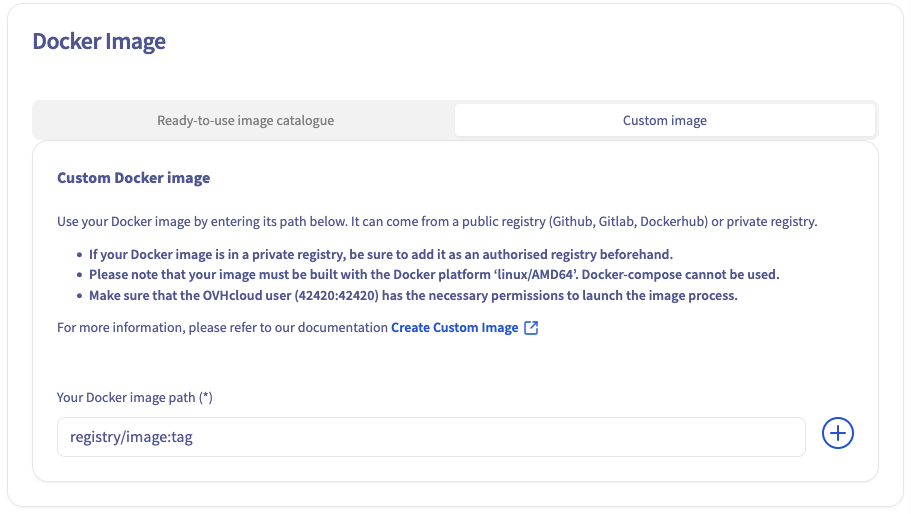Click the Custom Docker image subheading
The height and width of the screenshot is (514, 911).
133,178
